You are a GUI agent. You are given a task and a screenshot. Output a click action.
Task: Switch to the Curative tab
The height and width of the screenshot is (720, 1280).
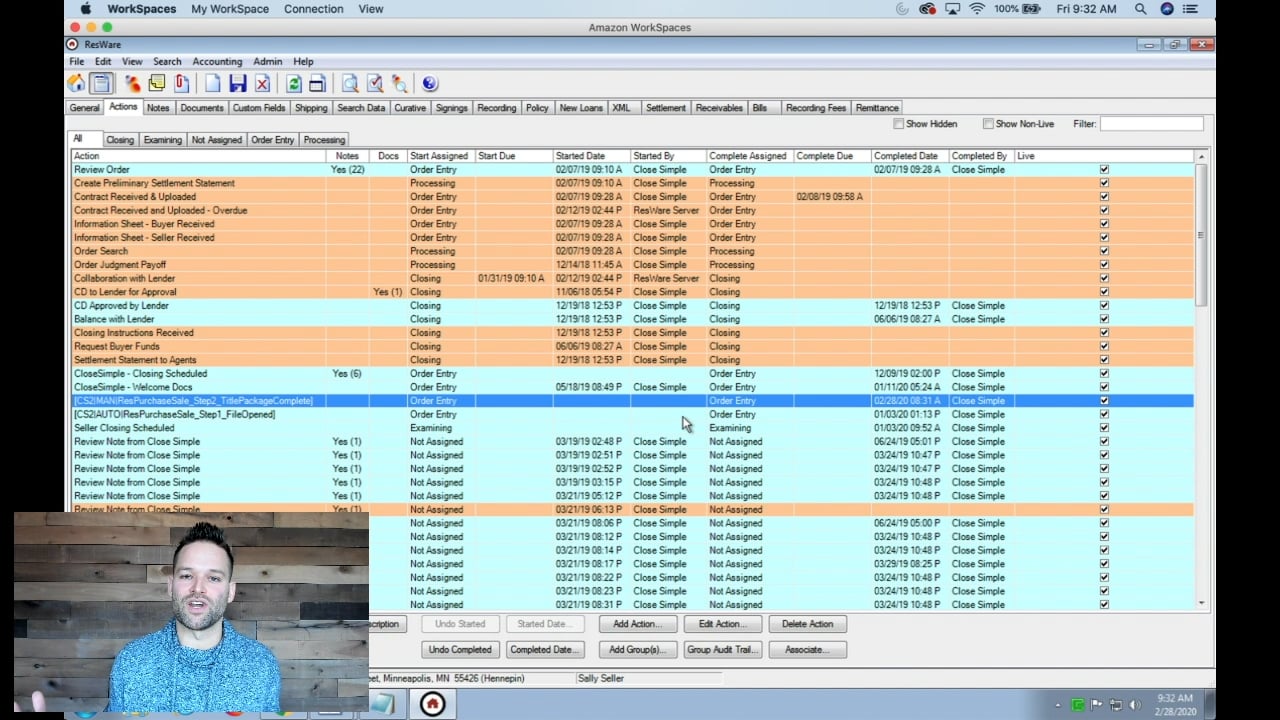click(x=410, y=108)
